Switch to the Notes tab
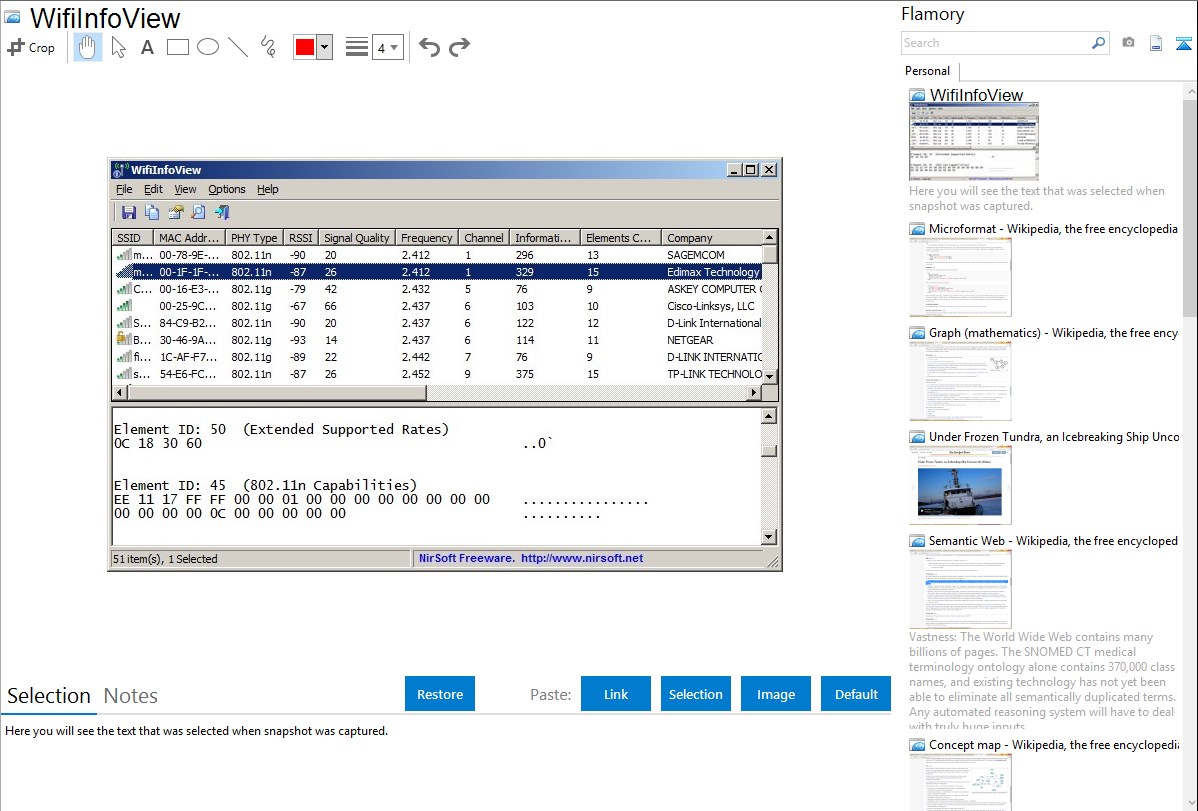The width and height of the screenshot is (1198, 811). tap(131, 696)
